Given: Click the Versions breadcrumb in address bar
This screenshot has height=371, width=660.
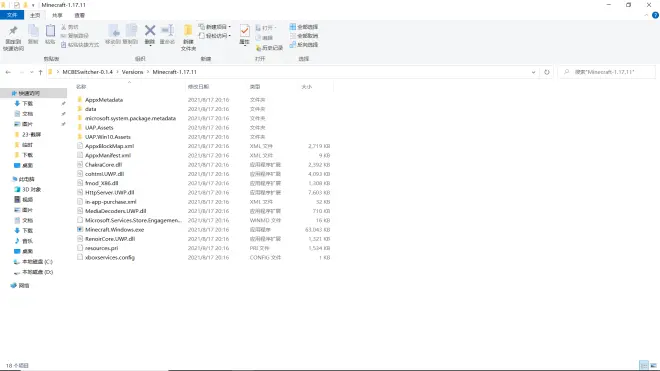Looking at the screenshot, I should click(x=132, y=72).
